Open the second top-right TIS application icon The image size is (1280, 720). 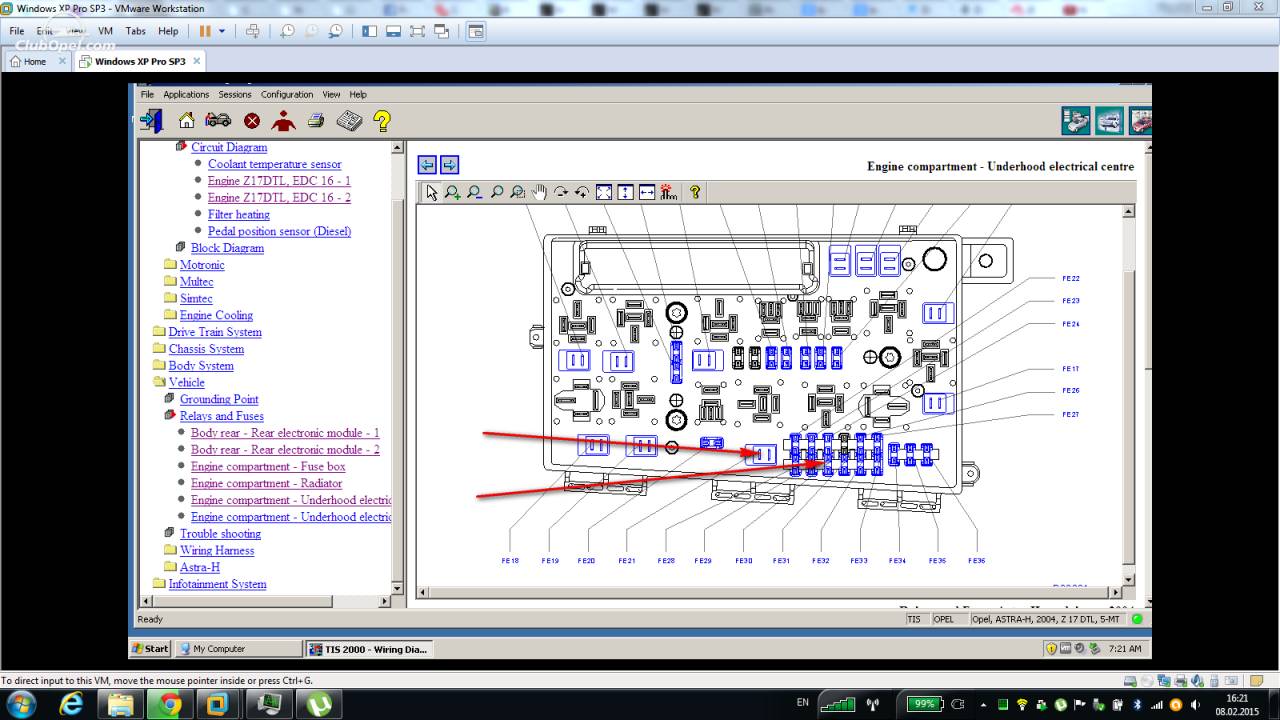coord(1109,121)
